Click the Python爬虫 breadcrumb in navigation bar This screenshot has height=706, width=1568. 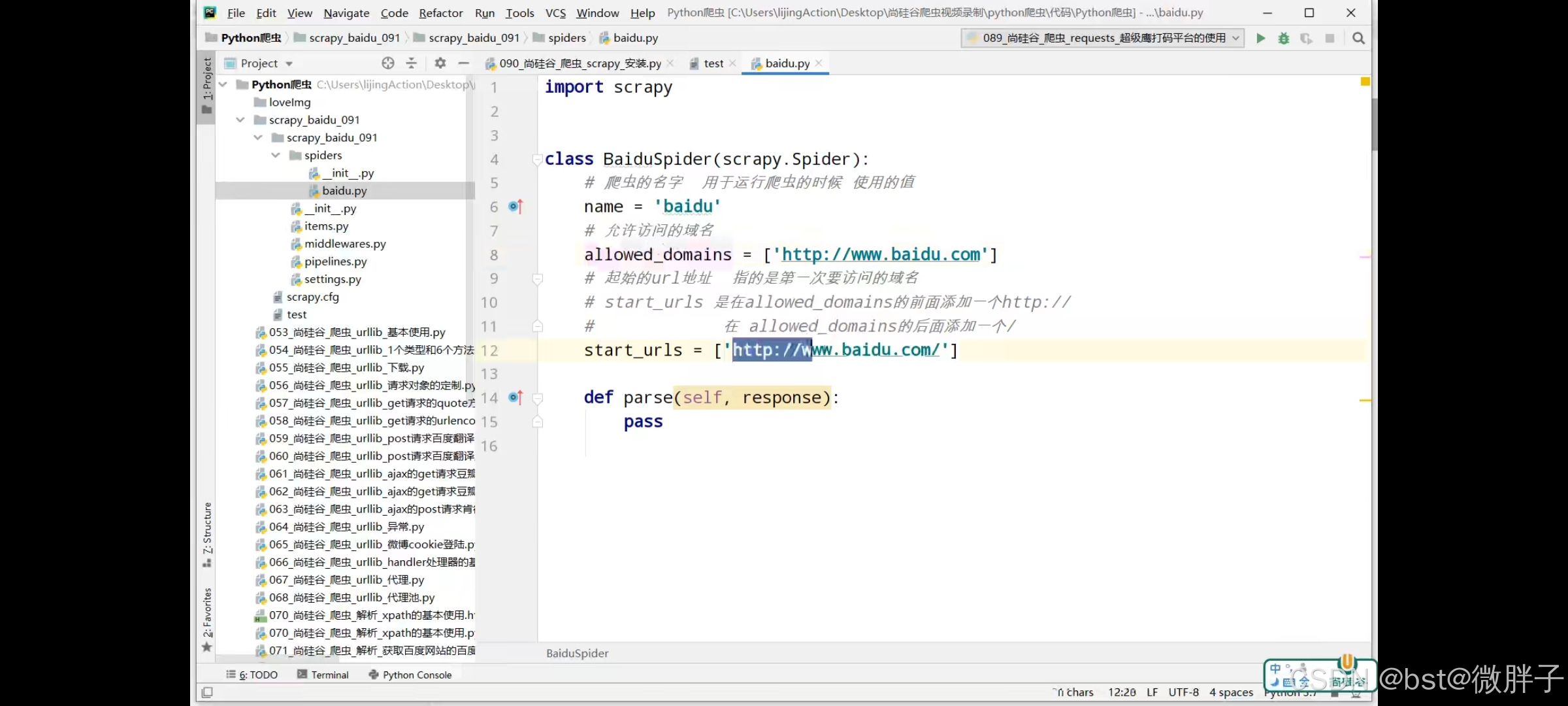[x=243, y=38]
